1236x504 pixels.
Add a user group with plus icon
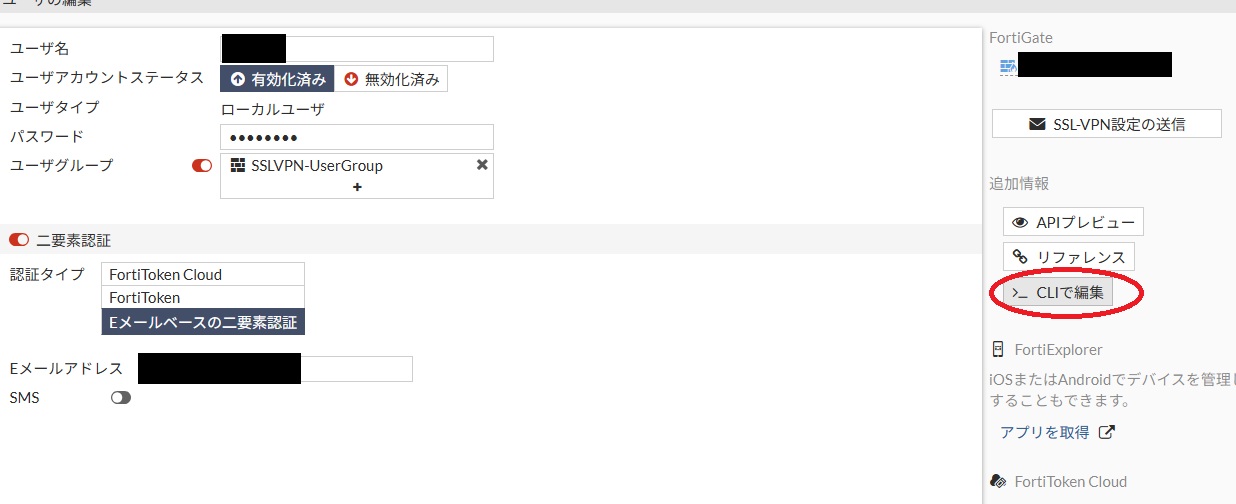[x=357, y=187]
